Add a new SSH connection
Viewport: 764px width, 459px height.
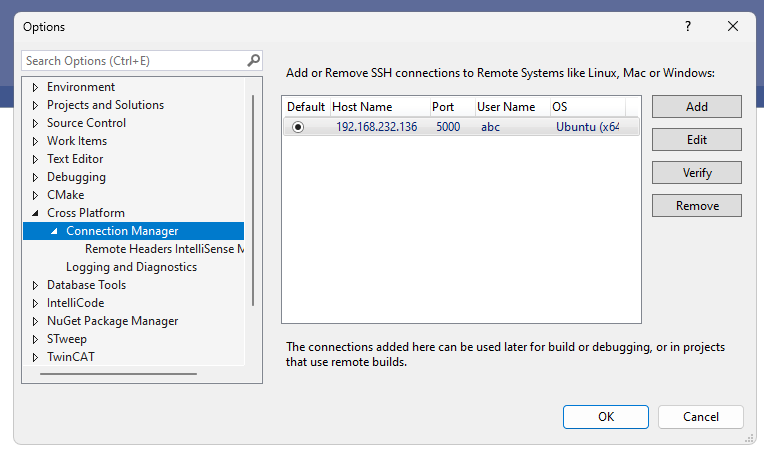697,107
